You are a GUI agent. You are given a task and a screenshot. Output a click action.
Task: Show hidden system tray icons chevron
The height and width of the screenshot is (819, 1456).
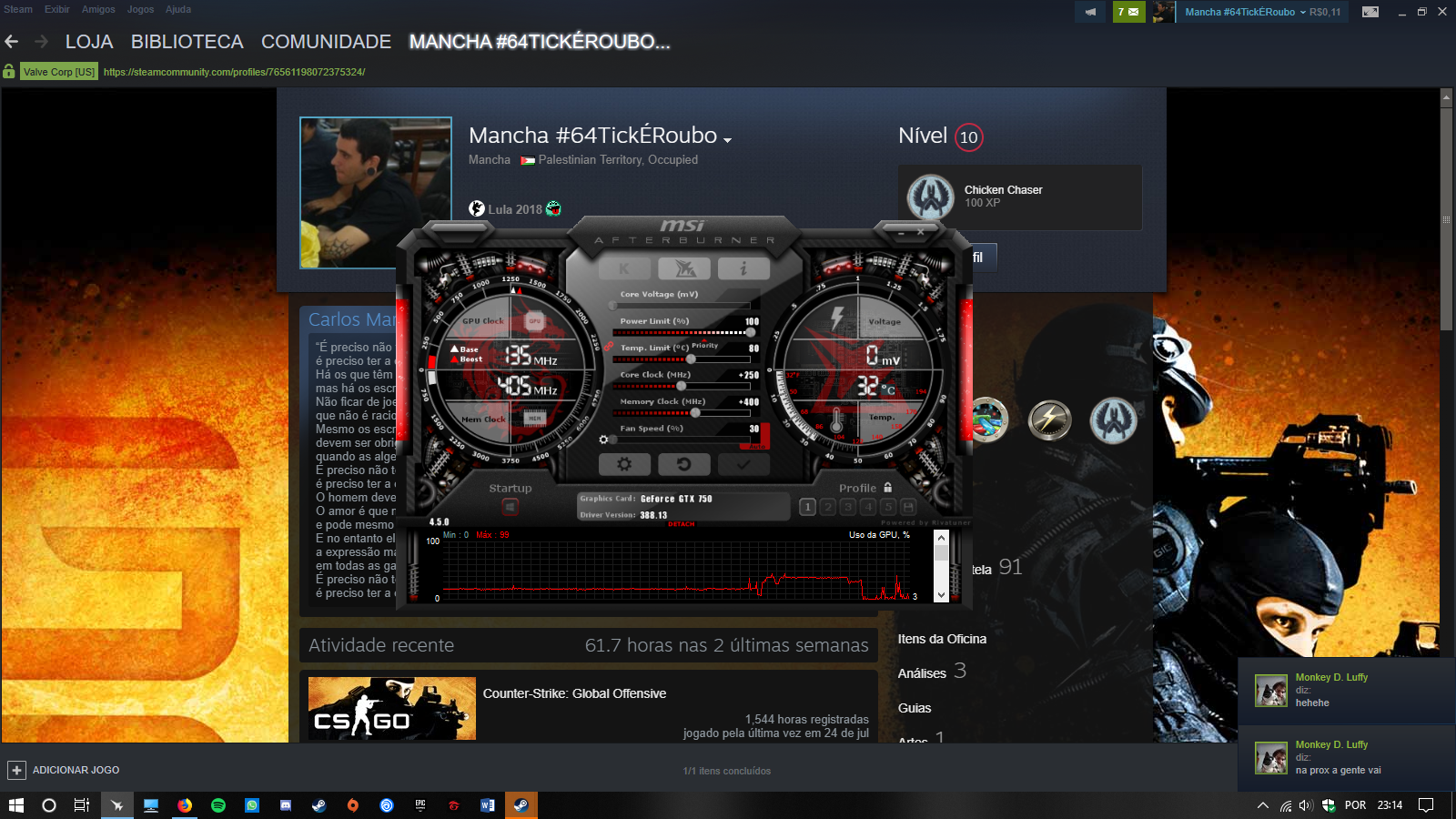click(1263, 805)
